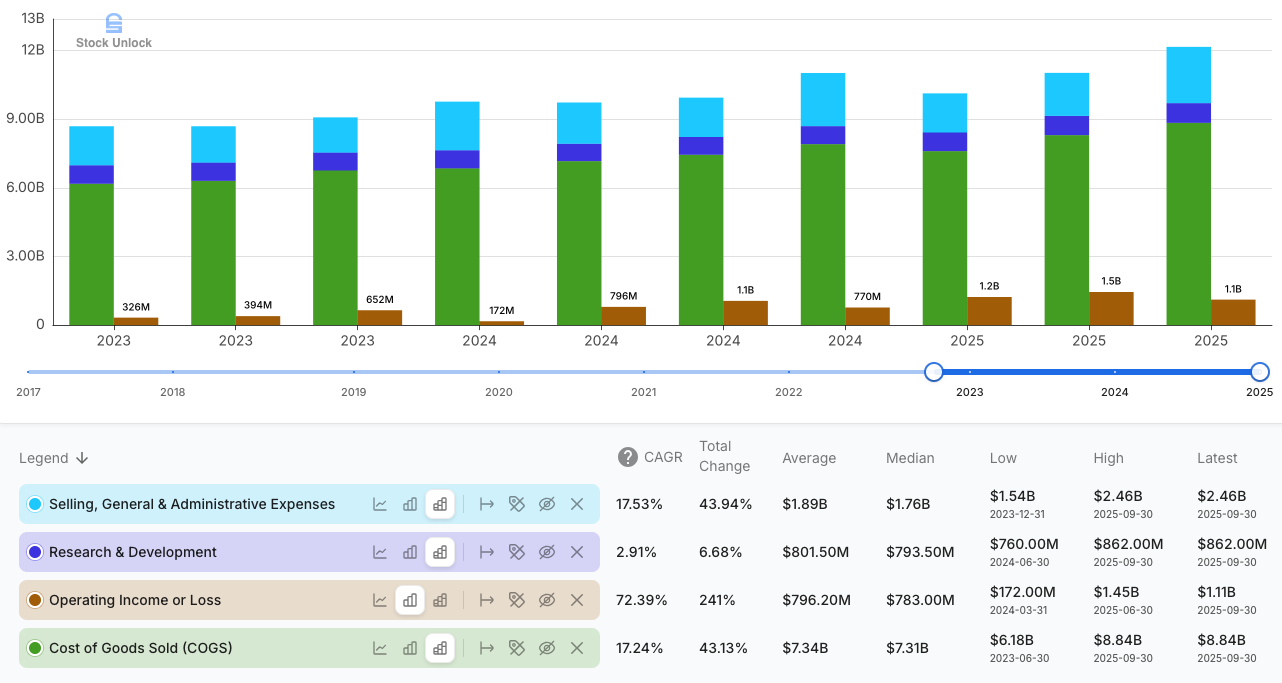
Task: Remove Cost of Goods Sold metric
Action: [x=577, y=648]
